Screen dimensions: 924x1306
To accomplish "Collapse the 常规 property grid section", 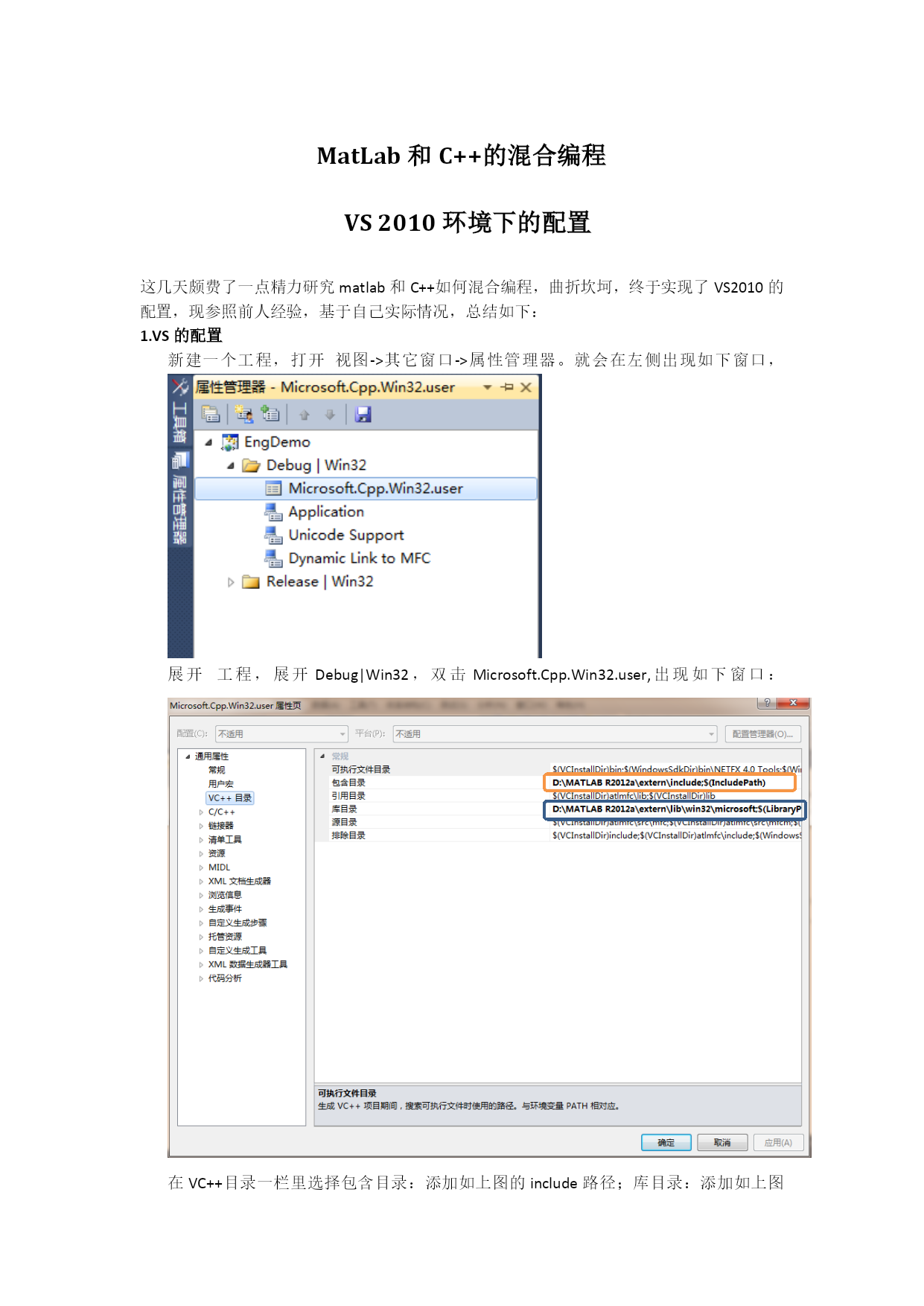I will [322, 756].
